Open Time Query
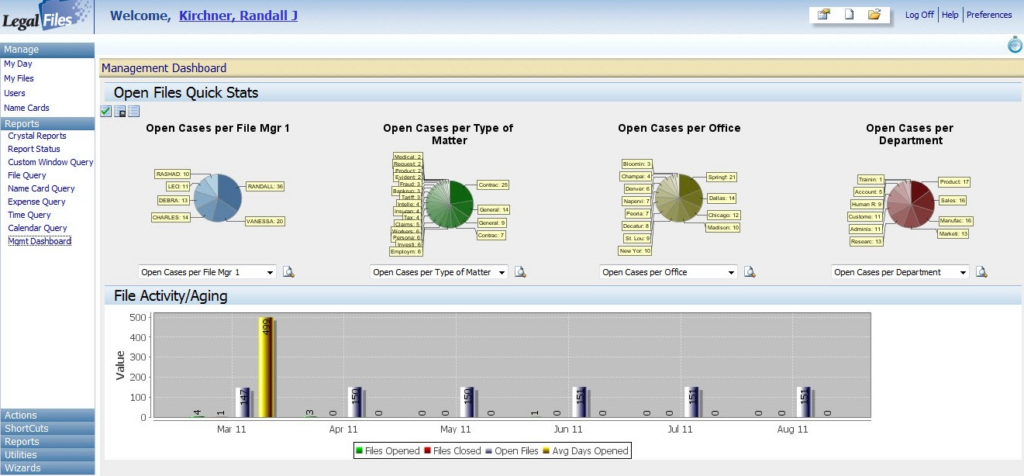This screenshot has height=476, width=1024. point(29,215)
